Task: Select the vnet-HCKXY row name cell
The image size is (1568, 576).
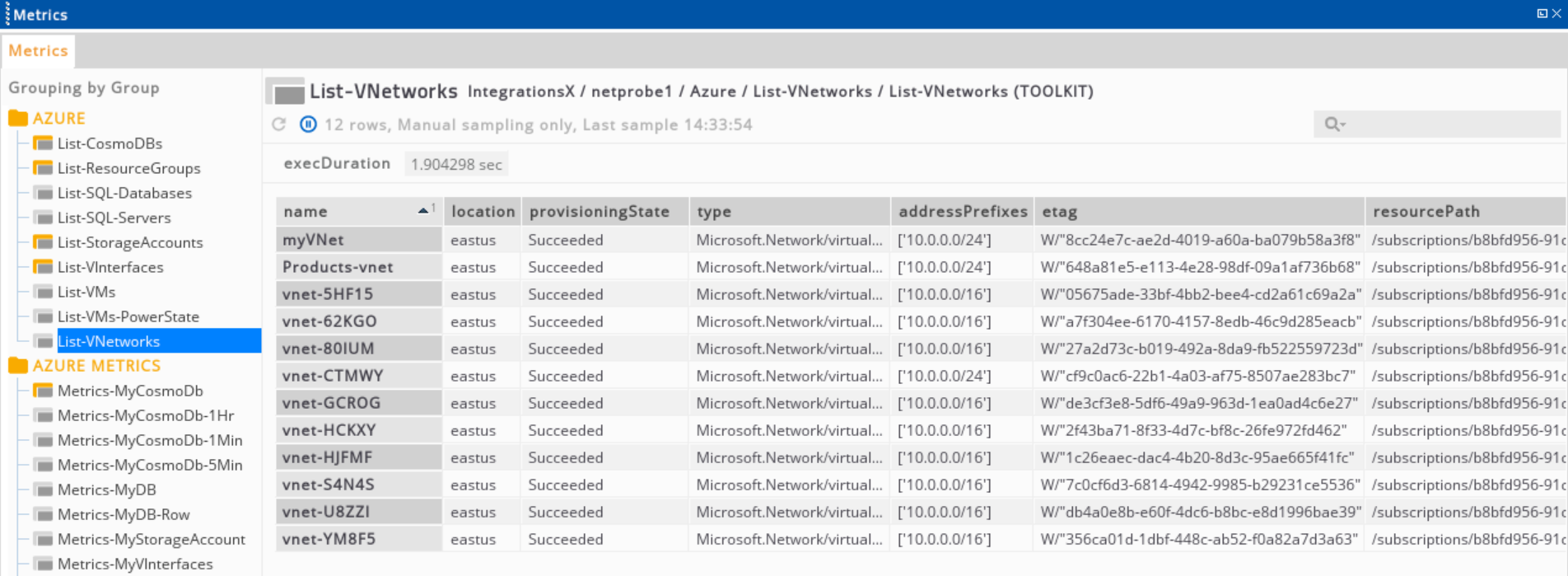Action: point(360,430)
